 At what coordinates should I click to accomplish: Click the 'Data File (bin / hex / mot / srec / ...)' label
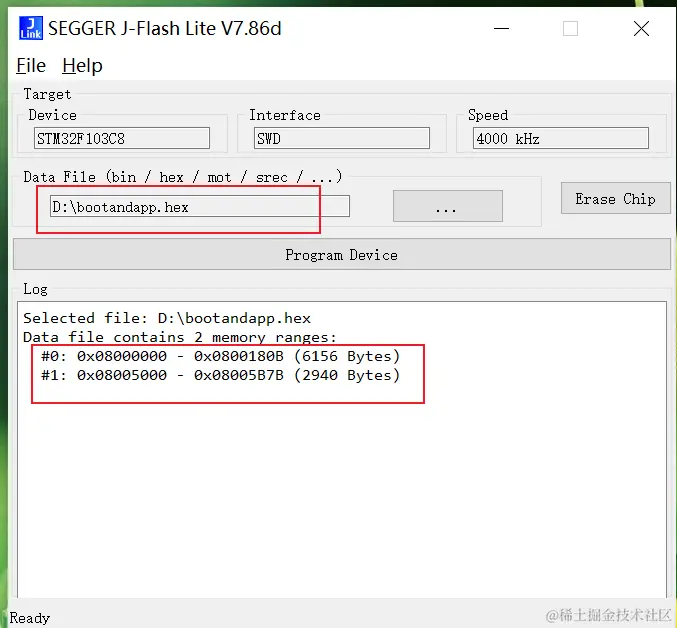[x=183, y=177]
